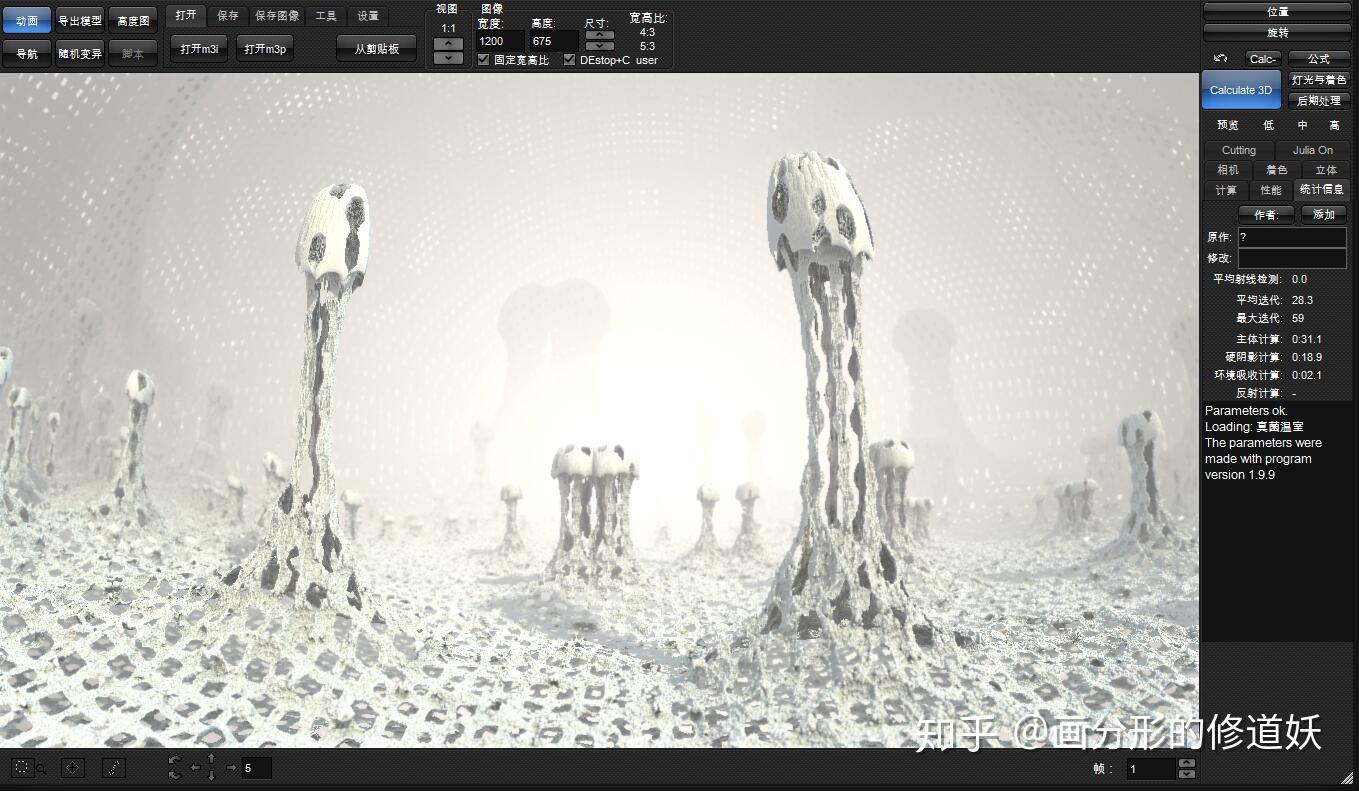
Task: Open the 性能 tab
Action: 1271,190
